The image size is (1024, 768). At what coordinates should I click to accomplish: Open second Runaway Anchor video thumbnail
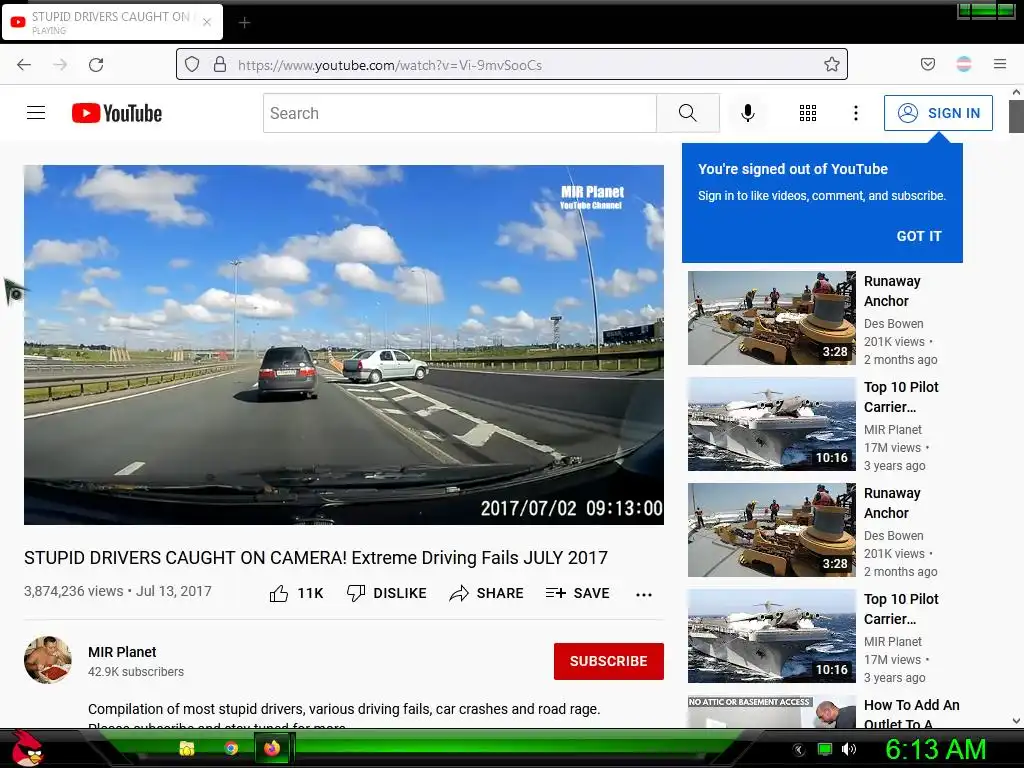(x=771, y=530)
